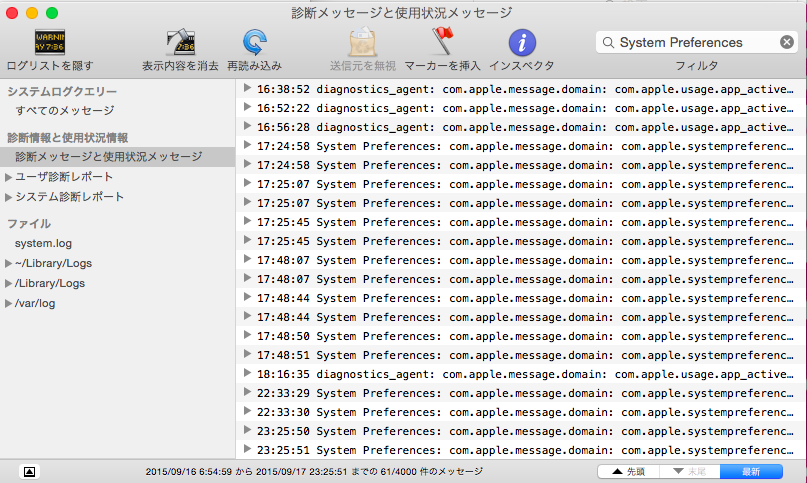Viewport: 807px width, 483px height.
Task: Select the 16:38:52 log entry text
Action: pos(525,89)
